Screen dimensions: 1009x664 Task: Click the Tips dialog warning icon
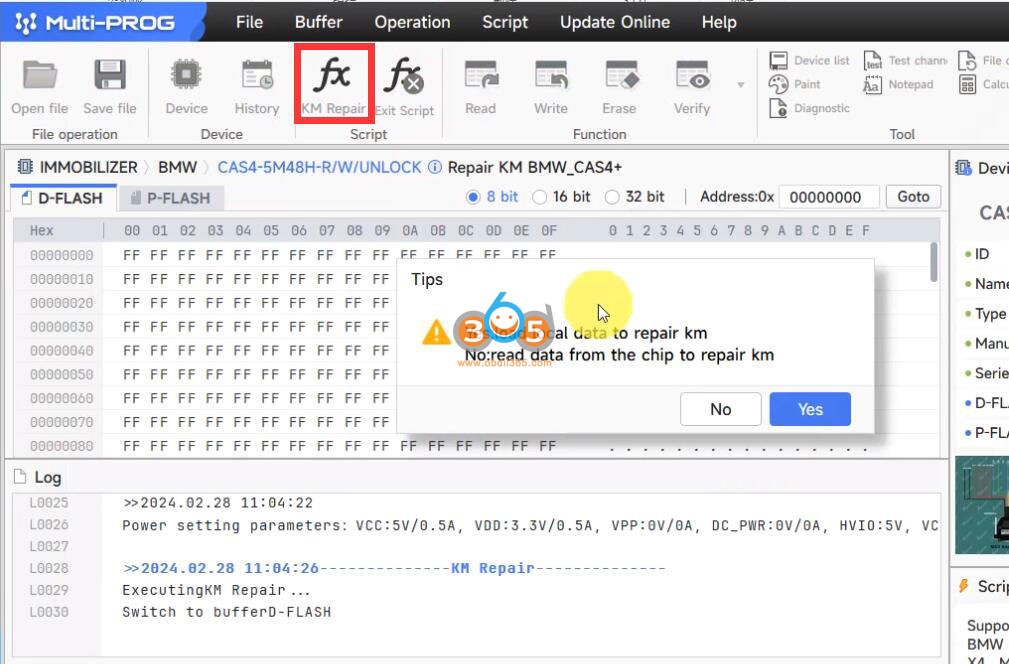(436, 332)
